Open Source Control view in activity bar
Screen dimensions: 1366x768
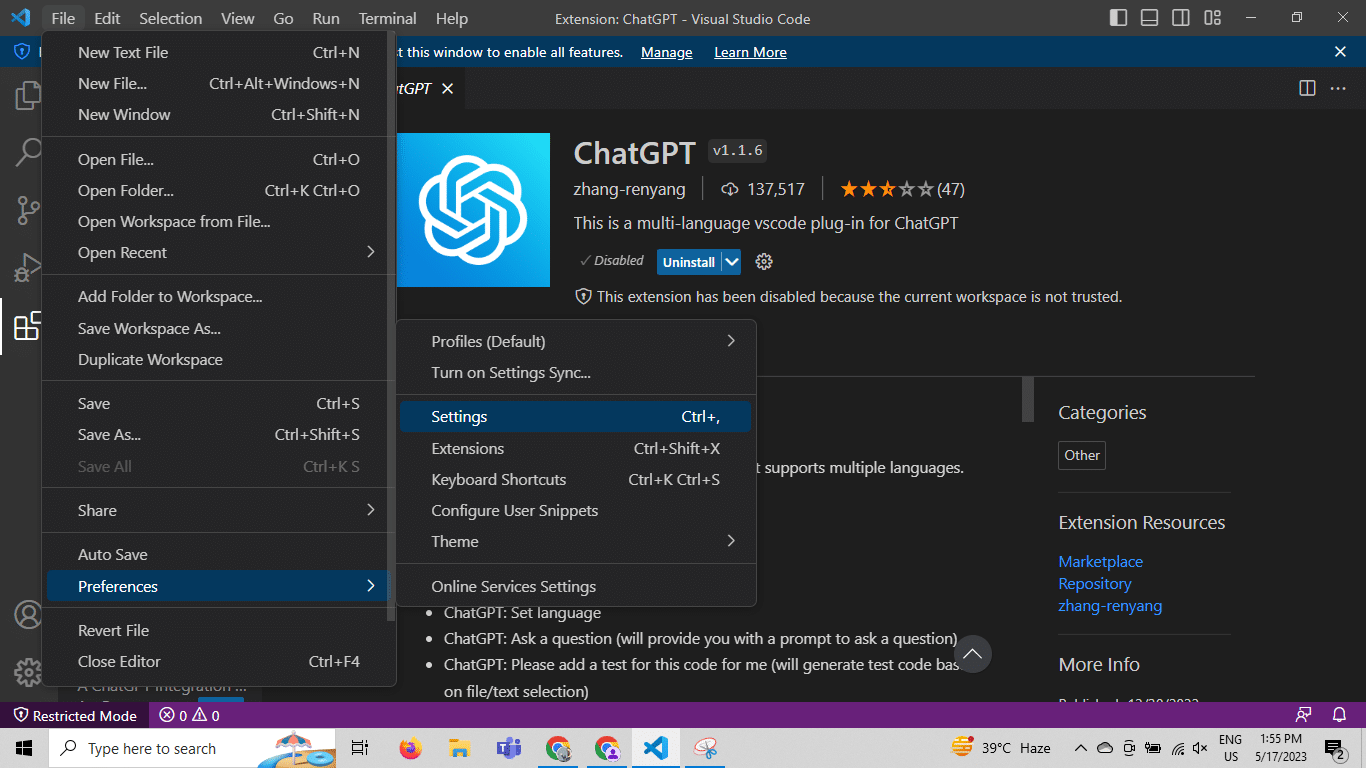tap(27, 210)
